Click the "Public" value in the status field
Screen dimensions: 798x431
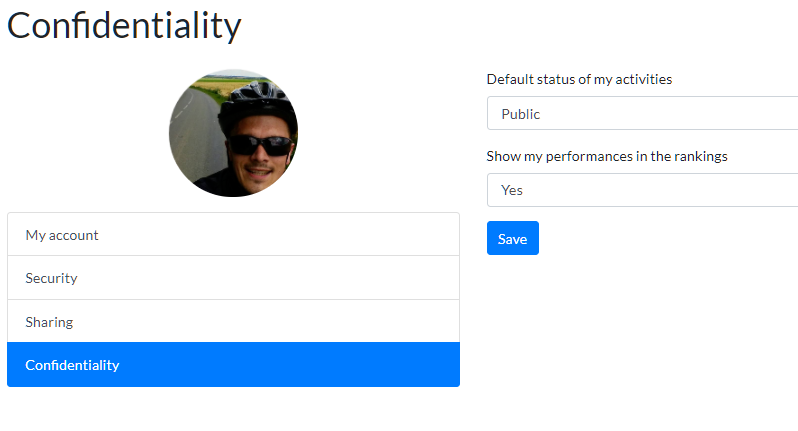(x=521, y=114)
